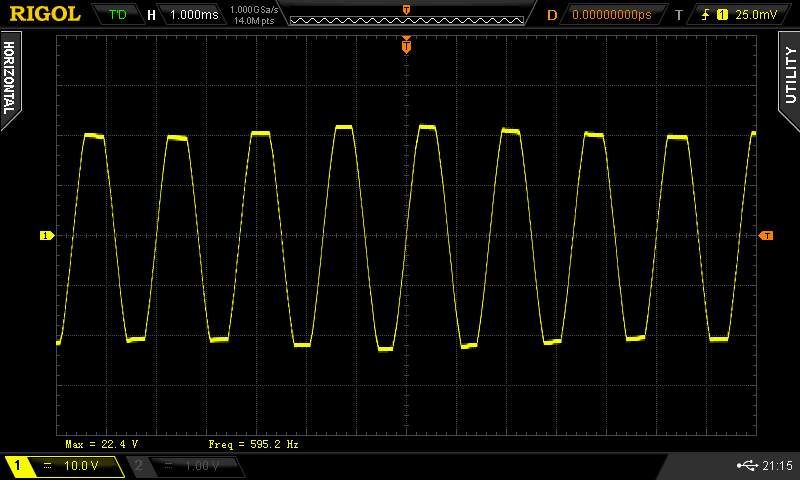Select the Max = 22.4 V measurement
Viewport: 800px width, 480px height.
[102, 443]
